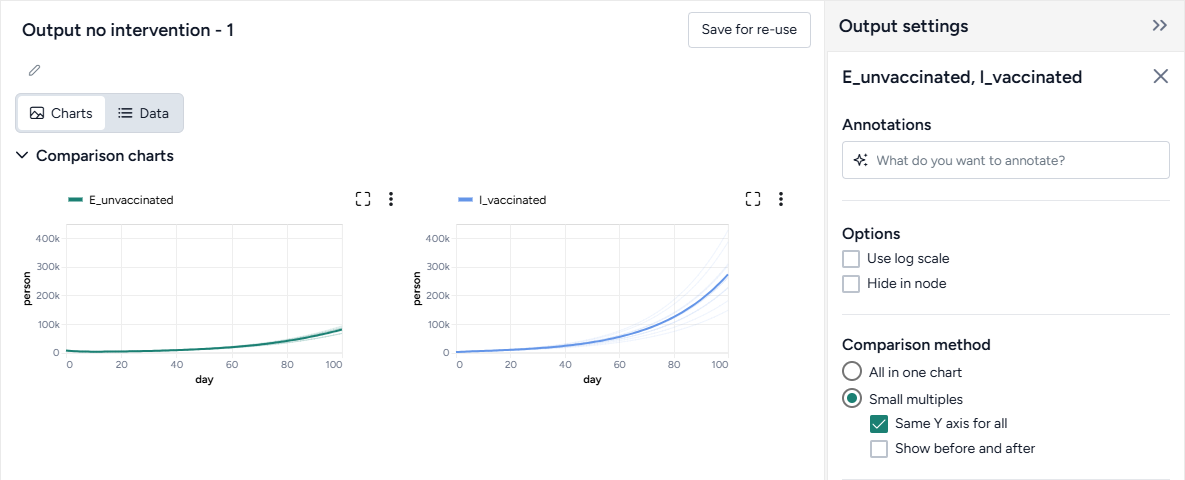Select the Small multiples radio button
This screenshot has width=1185, height=480.
click(x=852, y=399)
